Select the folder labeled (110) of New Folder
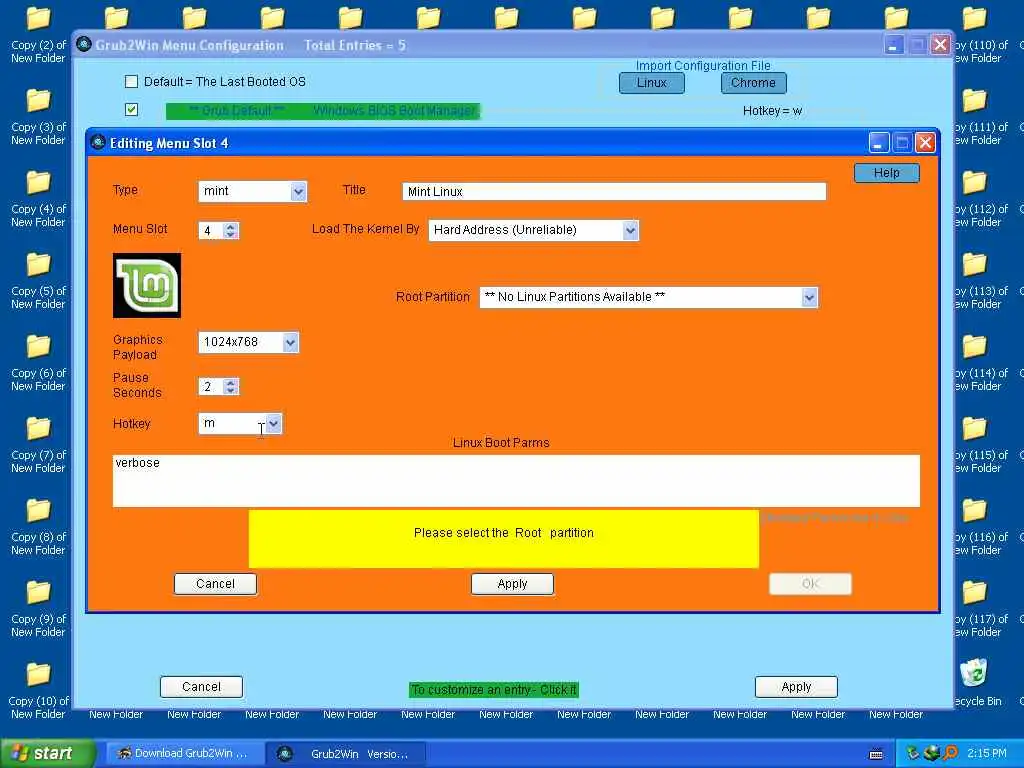The height and width of the screenshot is (768, 1024). [x=981, y=36]
